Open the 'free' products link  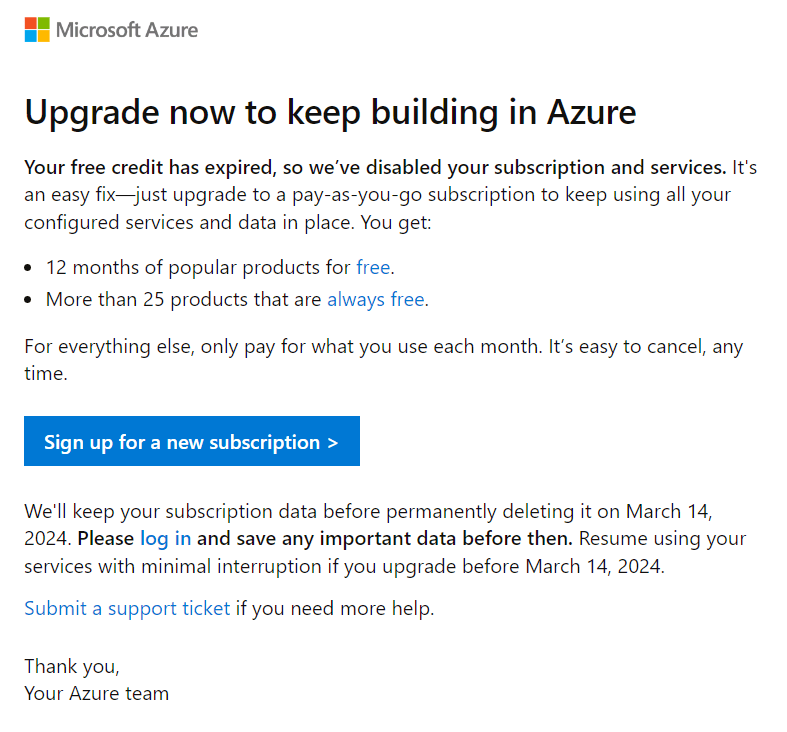[374, 267]
